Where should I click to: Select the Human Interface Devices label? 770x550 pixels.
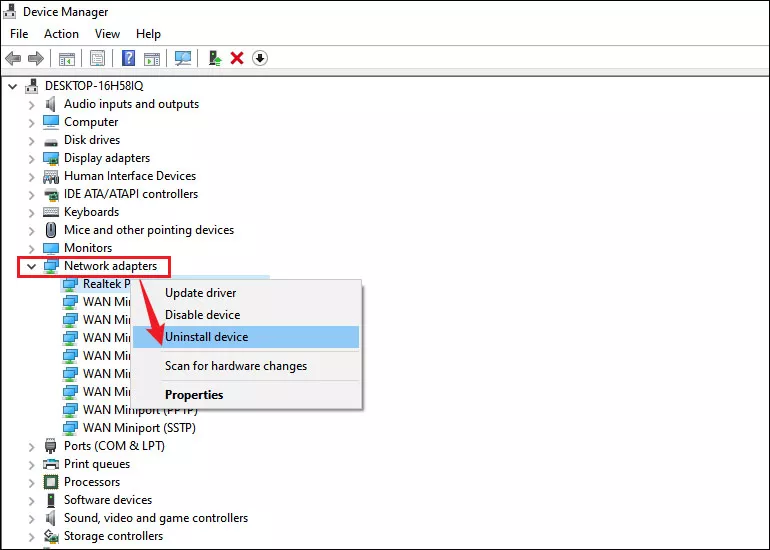(x=130, y=176)
